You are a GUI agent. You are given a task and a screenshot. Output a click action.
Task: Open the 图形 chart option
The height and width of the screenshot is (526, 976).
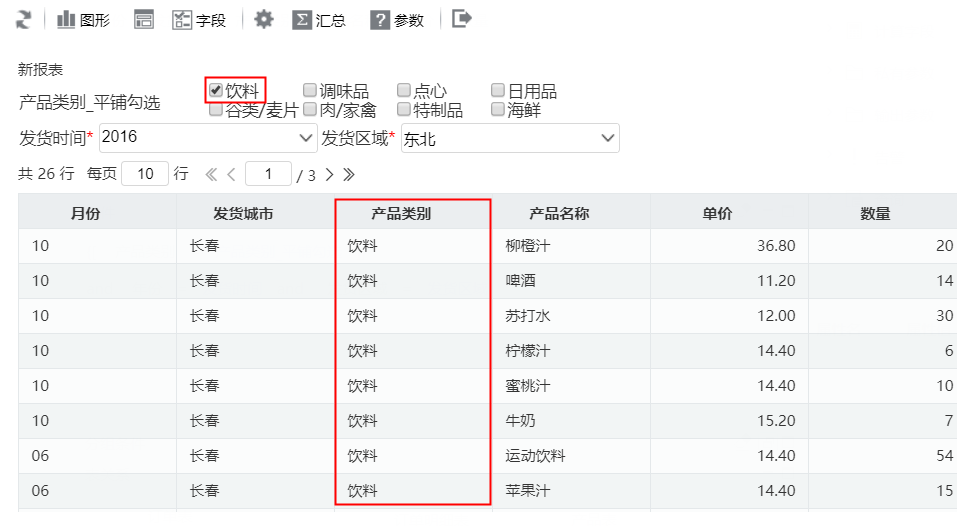pos(83,20)
